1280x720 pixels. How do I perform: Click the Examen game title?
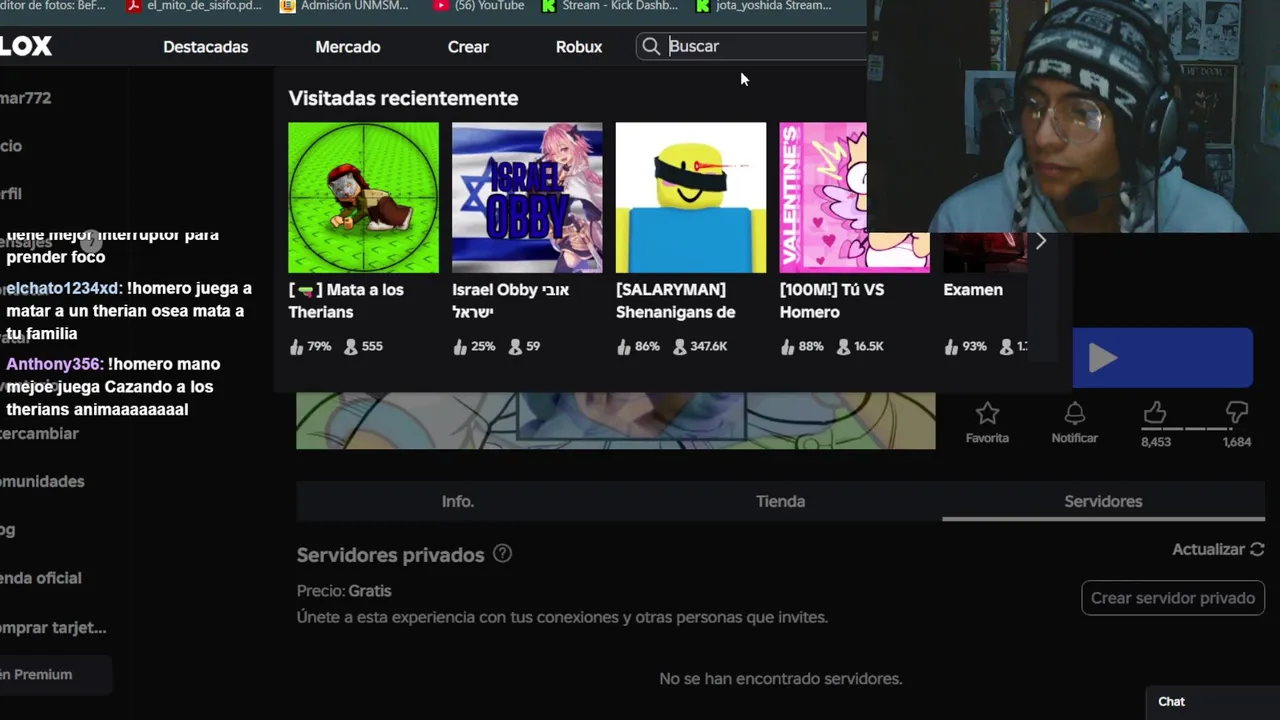(973, 290)
